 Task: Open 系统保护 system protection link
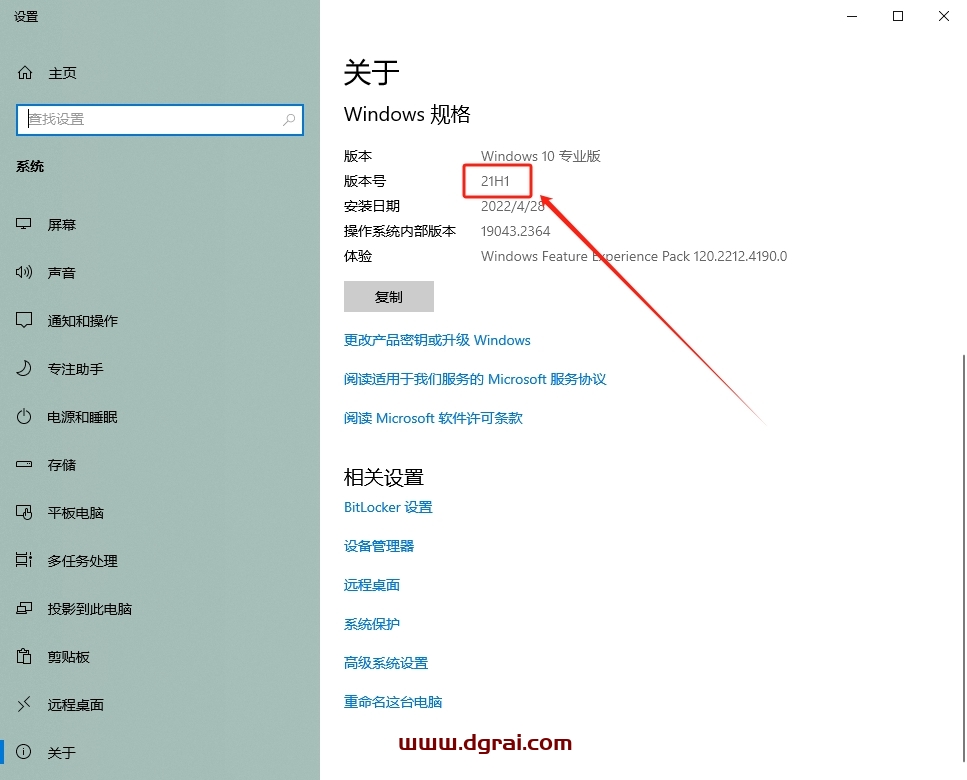(372, 624)
